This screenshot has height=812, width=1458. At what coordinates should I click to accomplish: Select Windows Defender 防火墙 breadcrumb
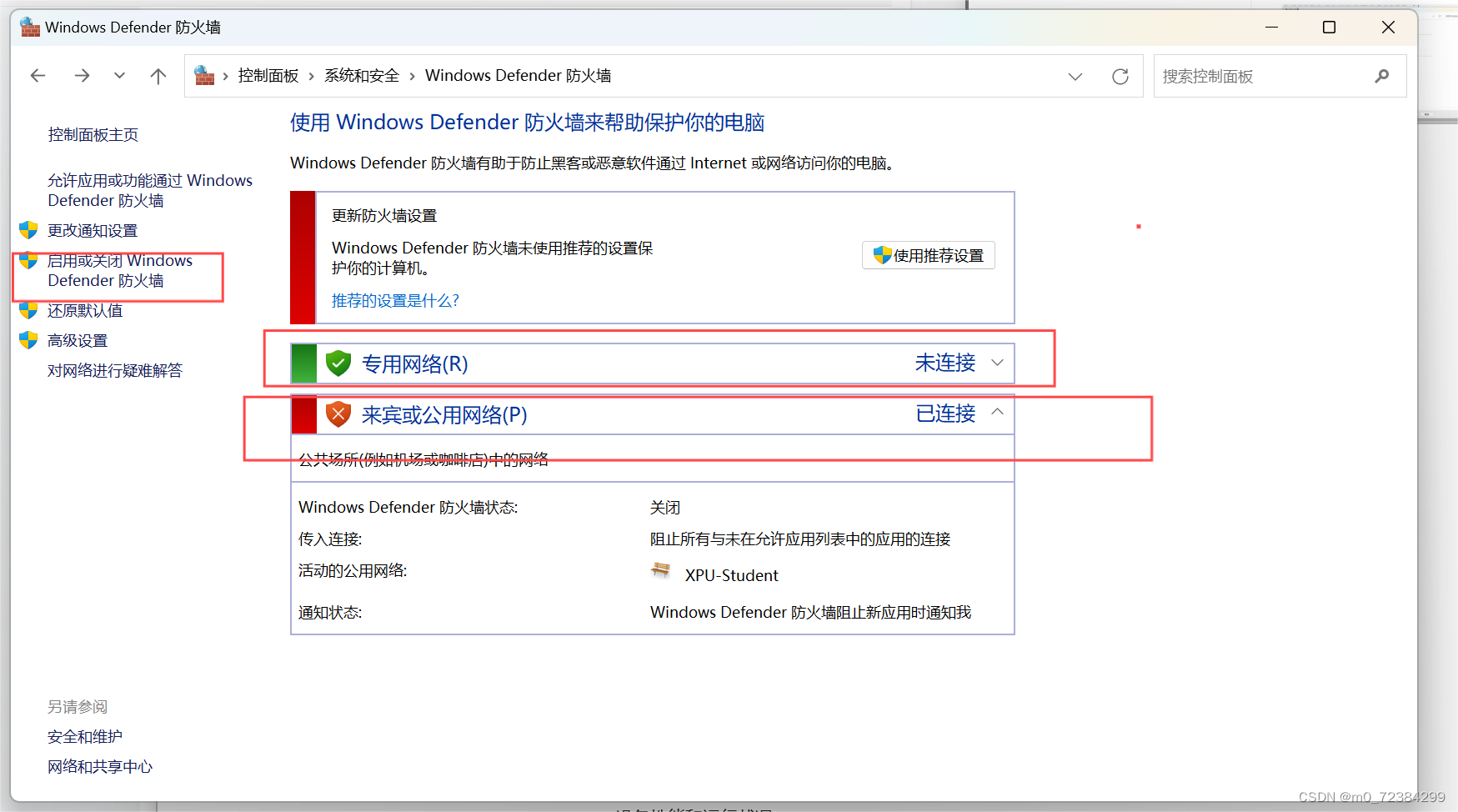pyautogui.click(x=519, y=76)
